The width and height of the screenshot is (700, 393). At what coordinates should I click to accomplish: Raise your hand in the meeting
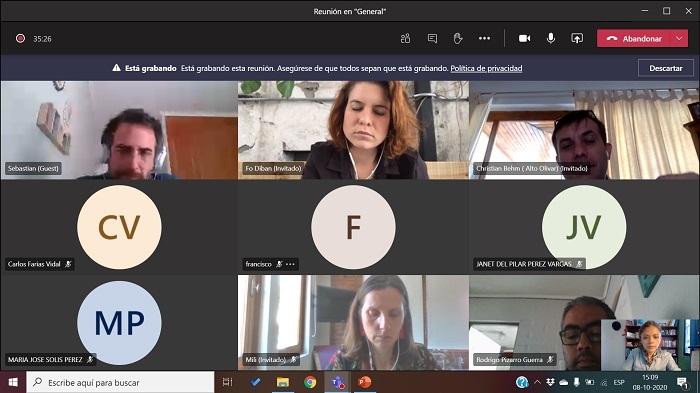458,38
